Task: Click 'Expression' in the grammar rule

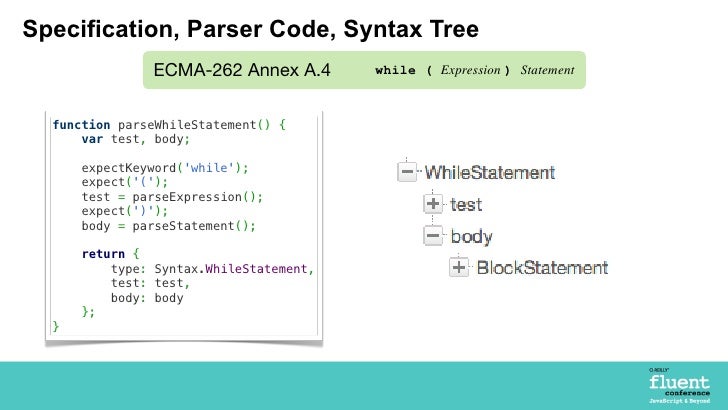Action: tap(471, 70)
